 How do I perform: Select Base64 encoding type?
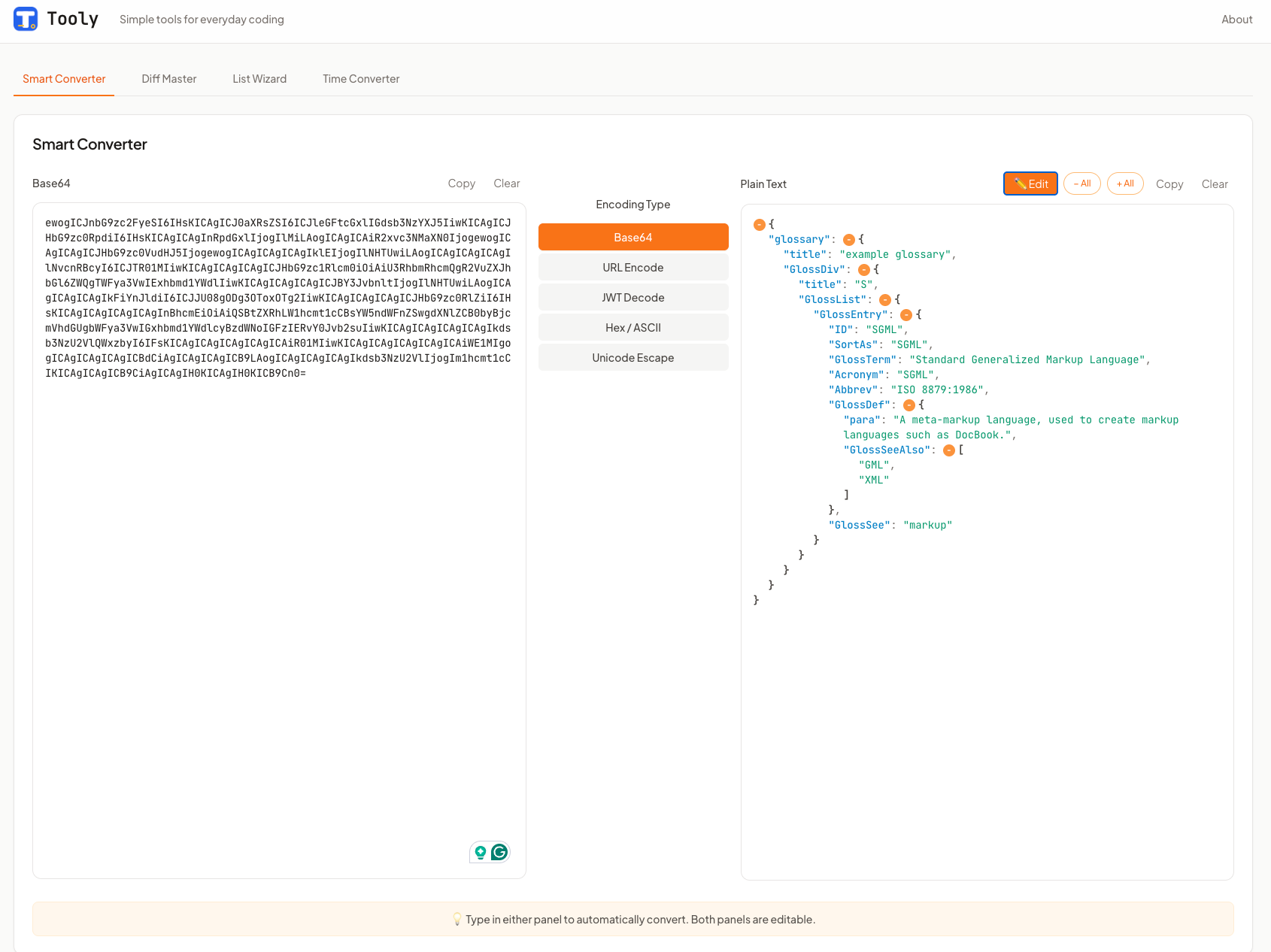point(633,237)
